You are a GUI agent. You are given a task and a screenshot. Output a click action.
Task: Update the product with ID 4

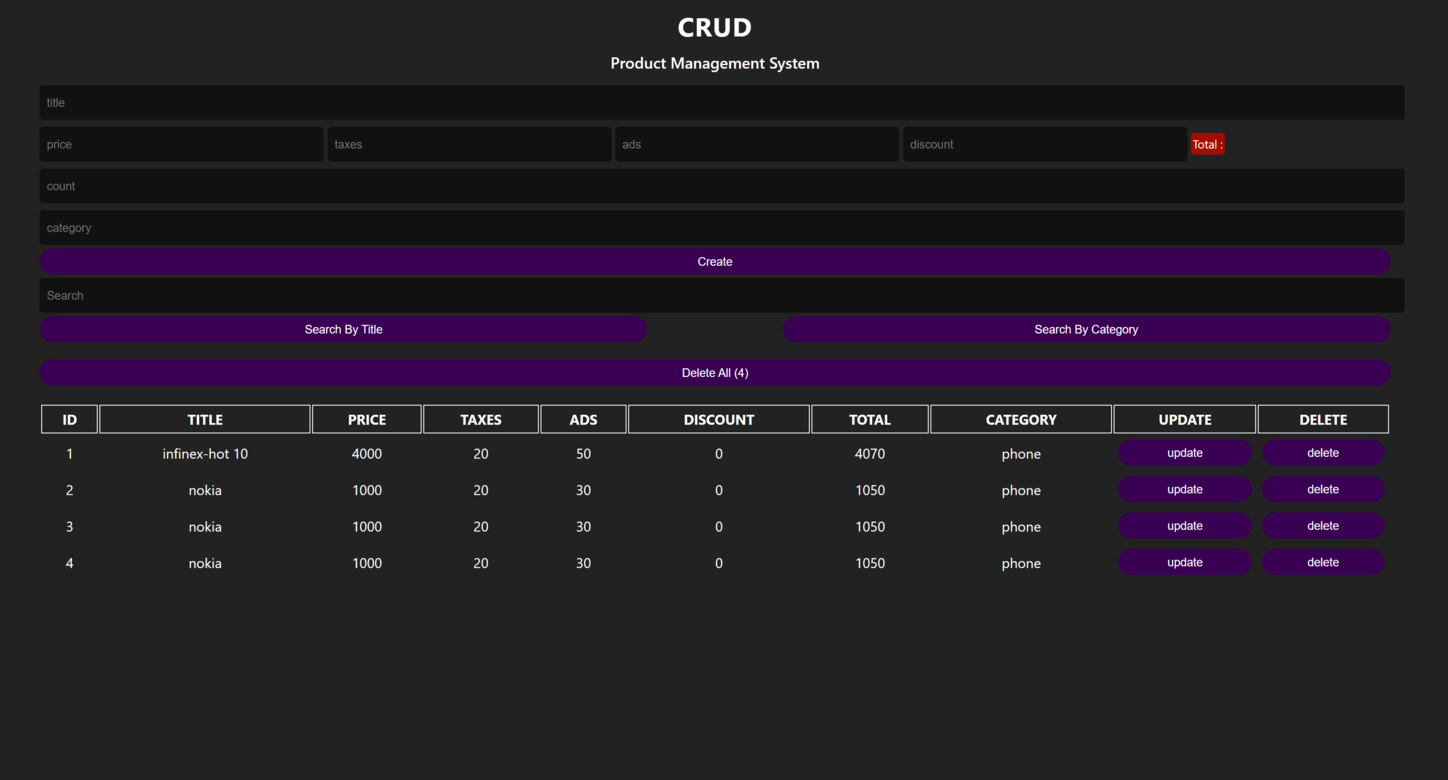(x=1185, y=563)
